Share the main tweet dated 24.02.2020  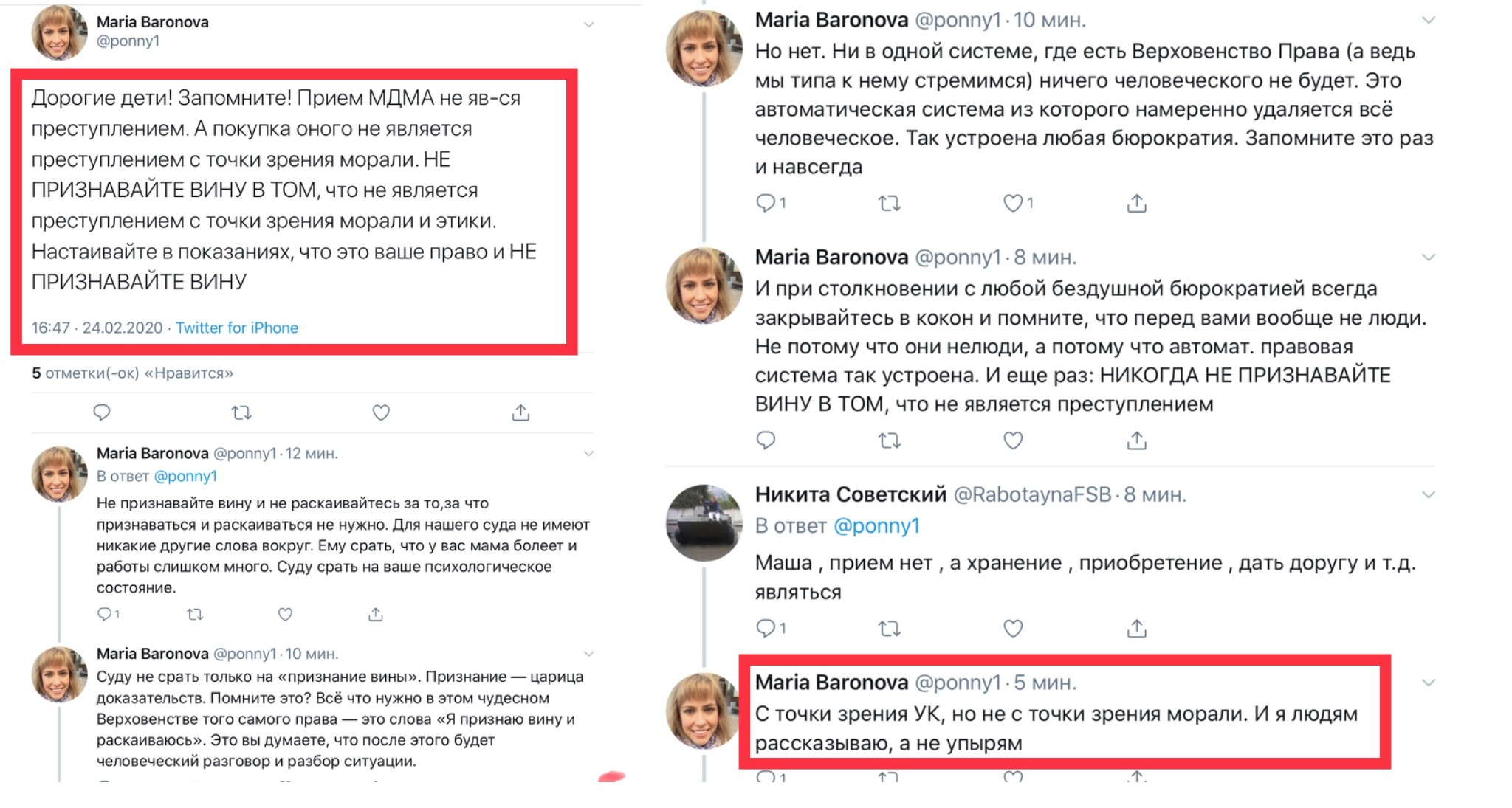(x=520, y=412)
